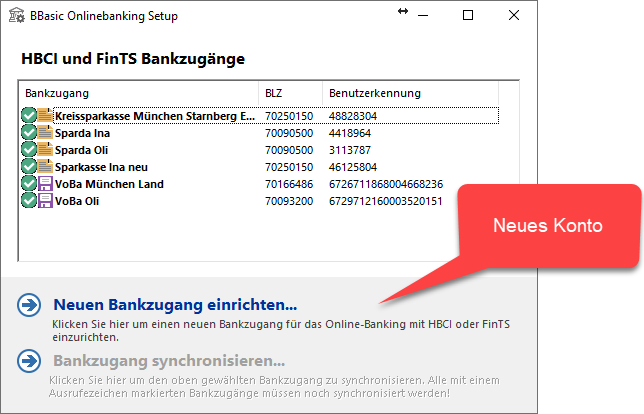Click green checkmark status icon for Kreissparkasse München Starnberg
Screen dimensions: 644x414
point(29,116)
